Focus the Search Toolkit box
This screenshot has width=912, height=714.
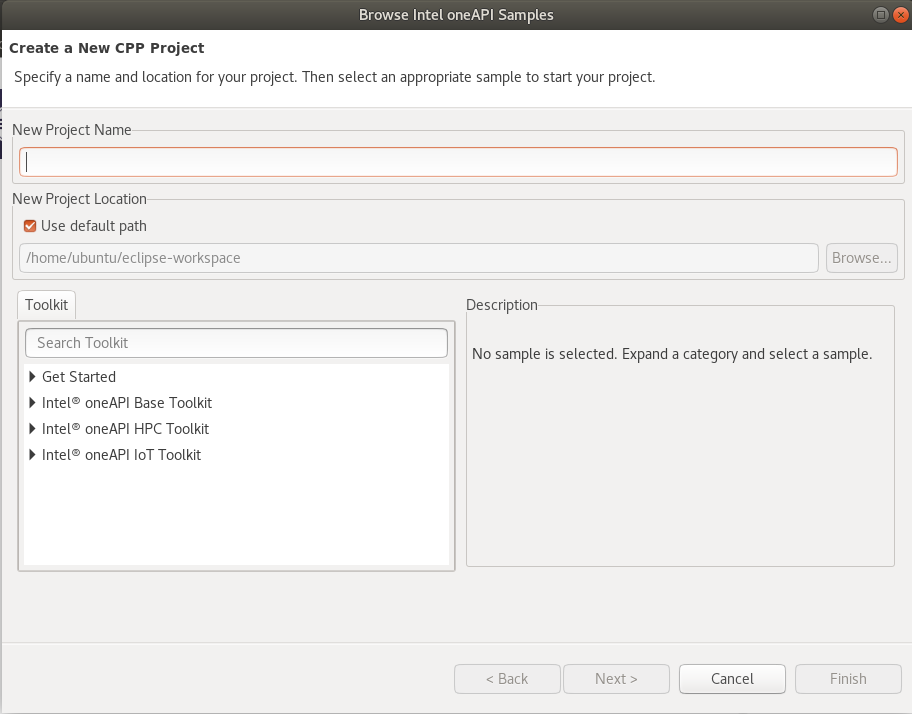coord(236,343)
